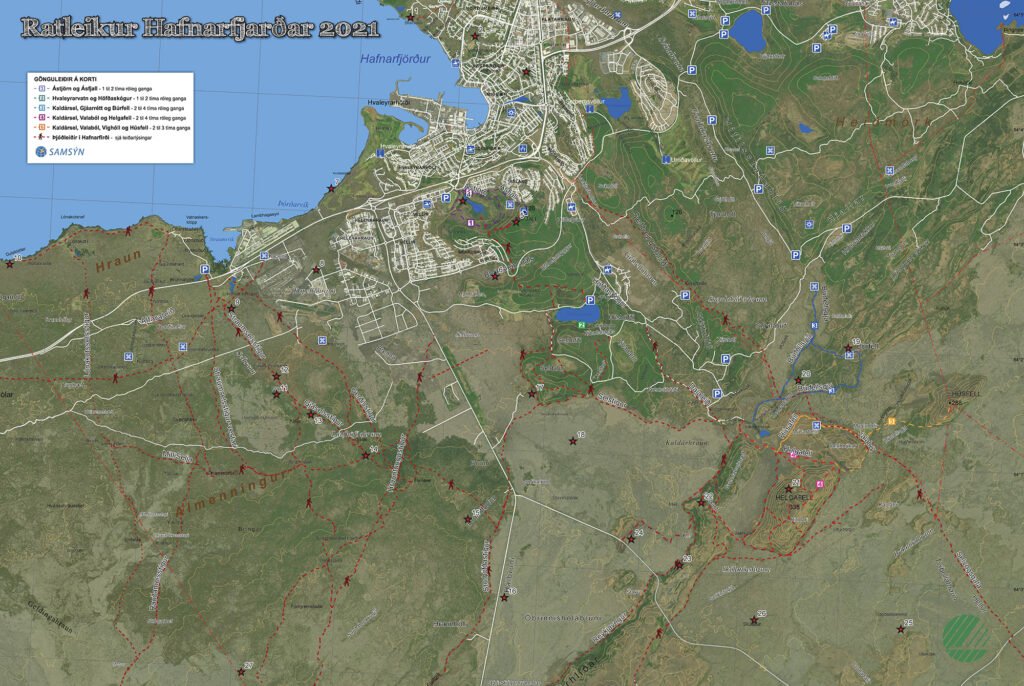Viewport: 1024px width, 686px height.
Task: Select star marker number 19 near Búrfell
Action: tap(848, 348)
